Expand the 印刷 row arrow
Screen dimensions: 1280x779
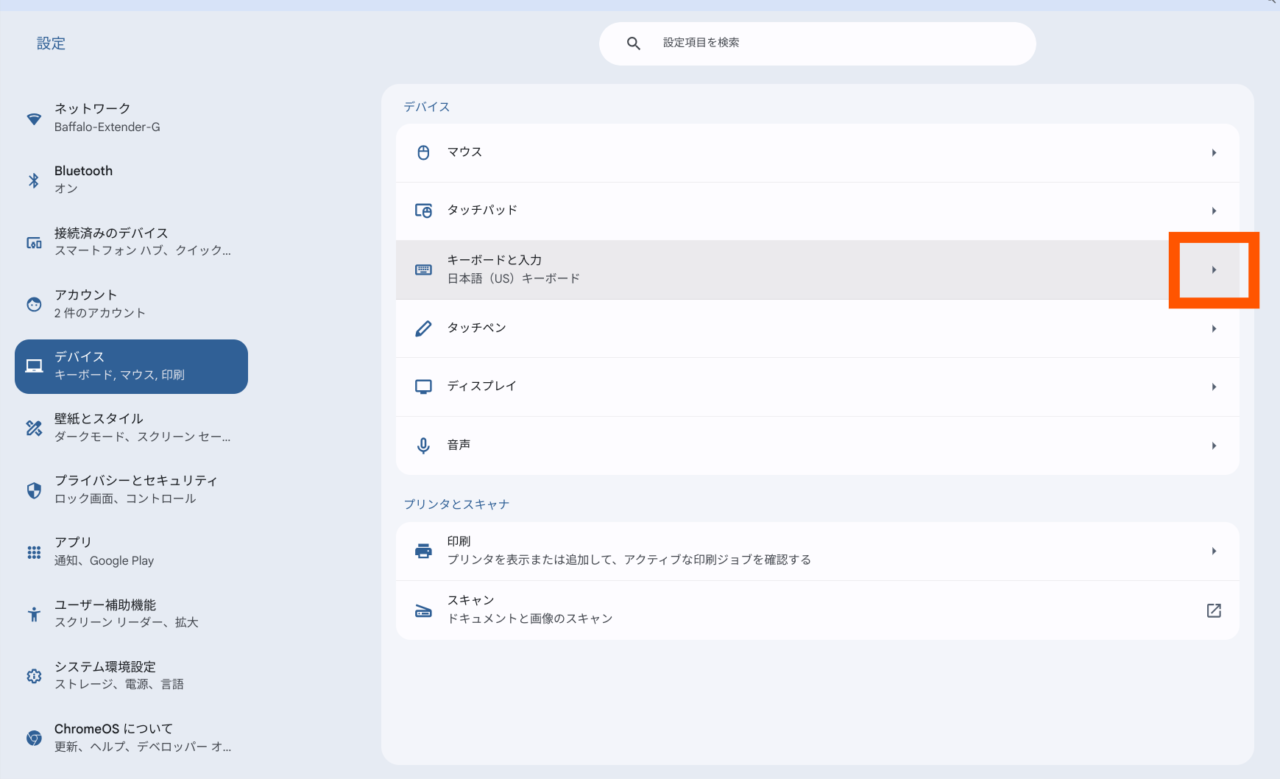point(1213,551)
